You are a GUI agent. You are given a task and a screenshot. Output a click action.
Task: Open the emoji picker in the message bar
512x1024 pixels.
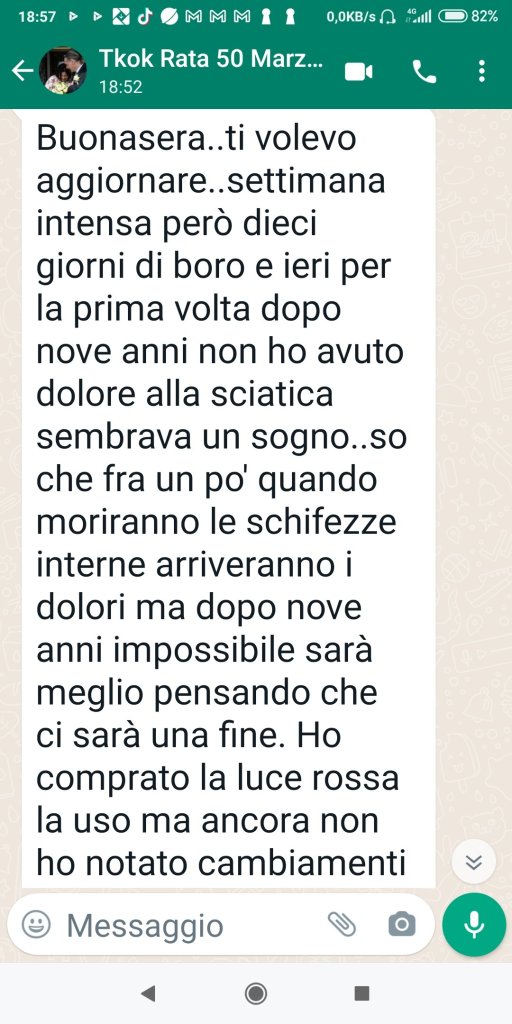pos(36,924)
